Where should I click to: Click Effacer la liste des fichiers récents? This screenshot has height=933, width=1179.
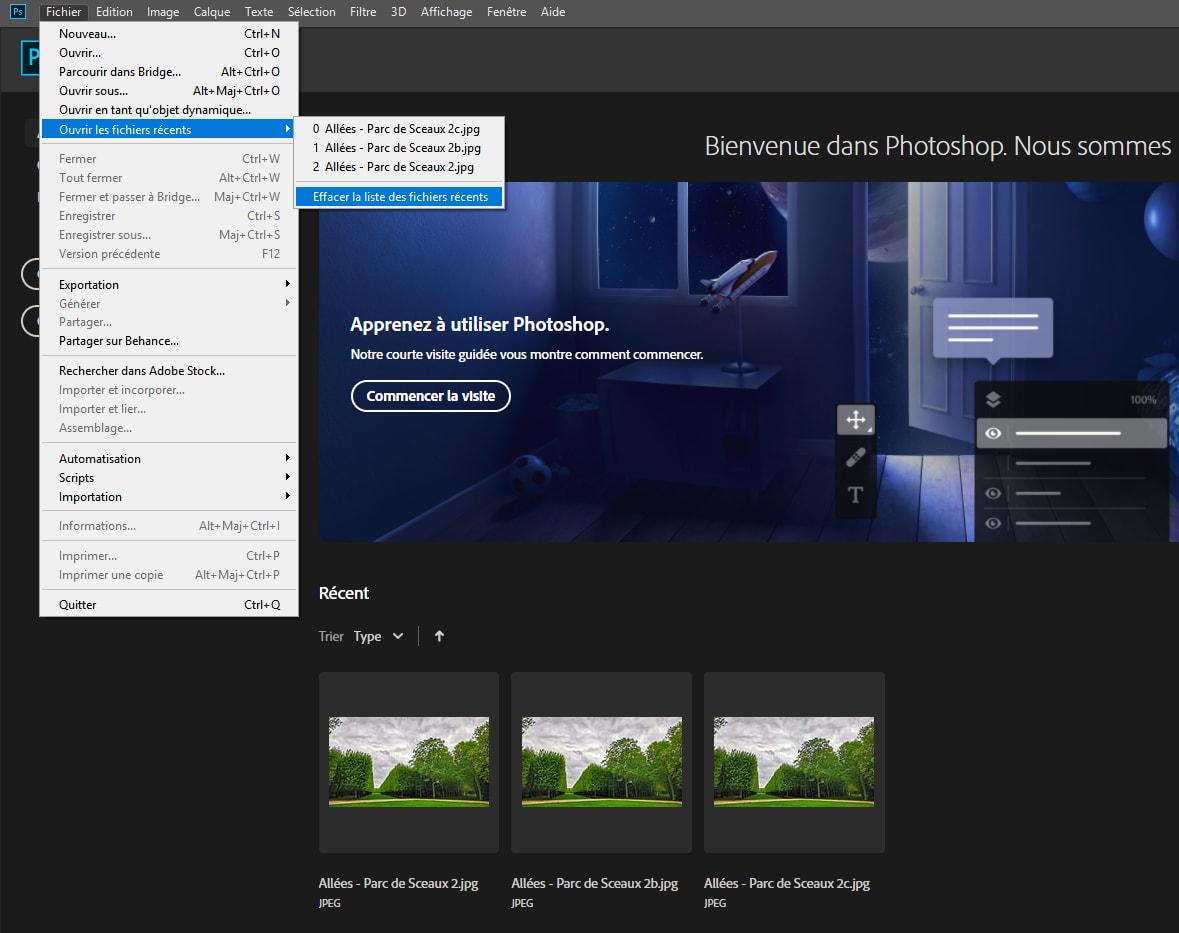click(x=399, y=196)
